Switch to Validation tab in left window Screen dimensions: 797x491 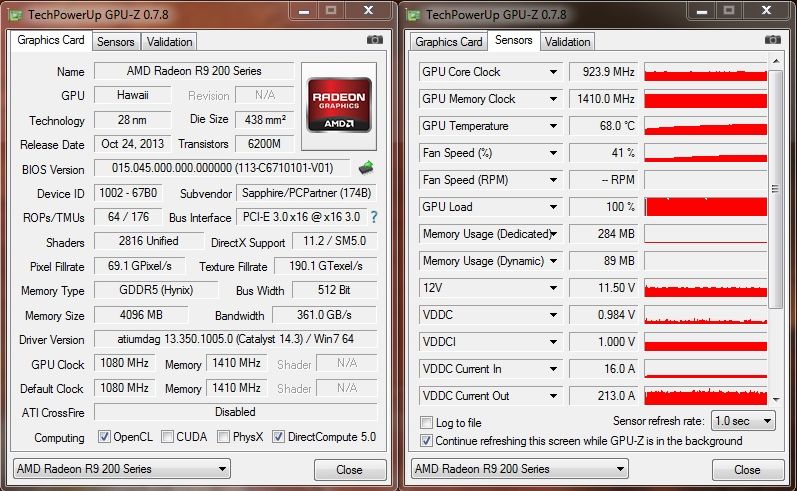(x=169, y=42)
